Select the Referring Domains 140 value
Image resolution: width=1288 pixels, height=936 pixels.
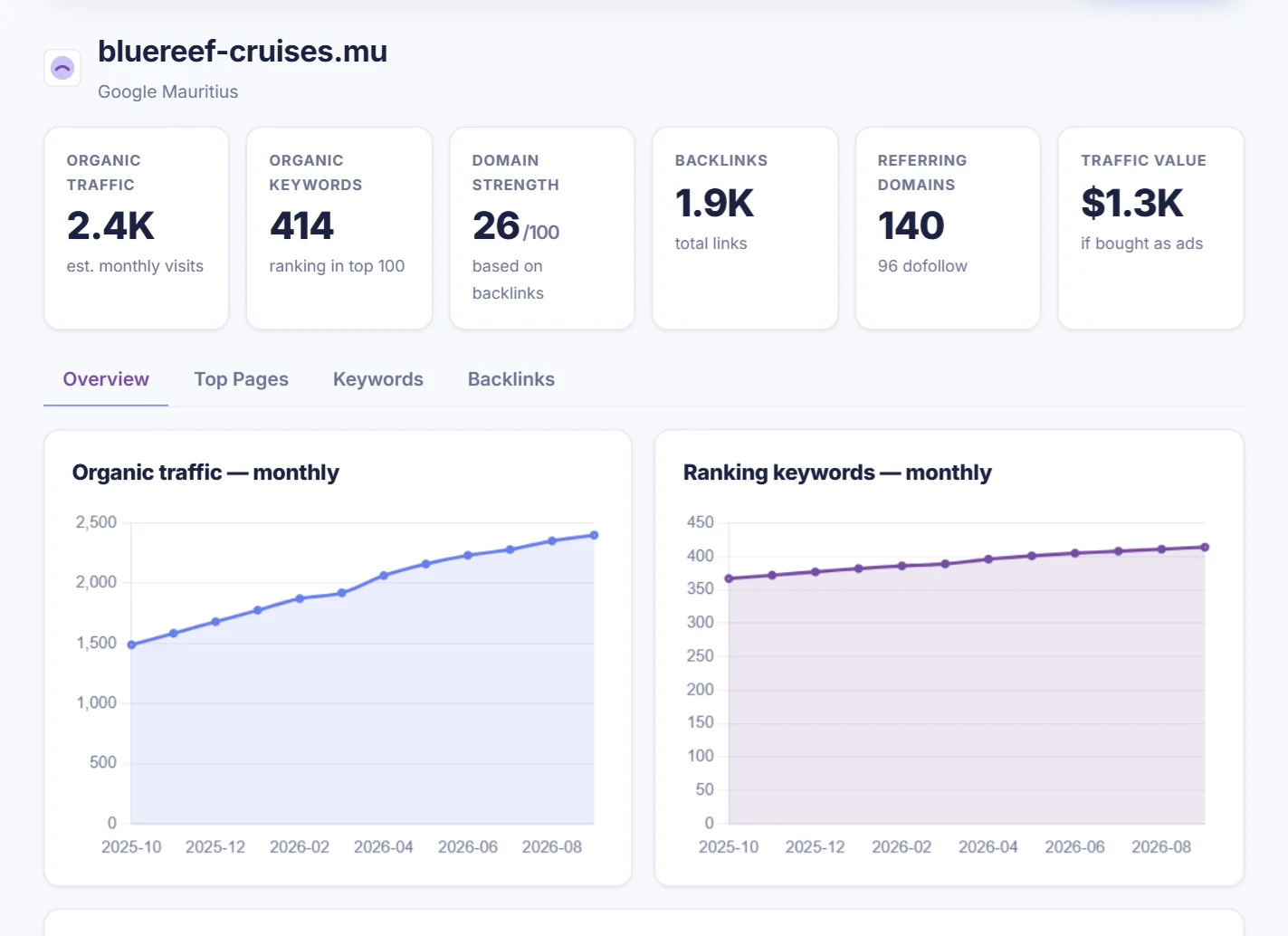[911, 226]
